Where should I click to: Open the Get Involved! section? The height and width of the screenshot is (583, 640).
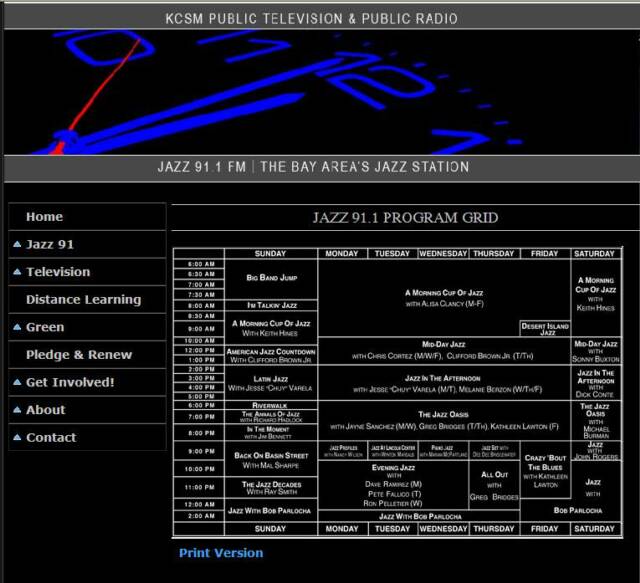coord(87,382)
